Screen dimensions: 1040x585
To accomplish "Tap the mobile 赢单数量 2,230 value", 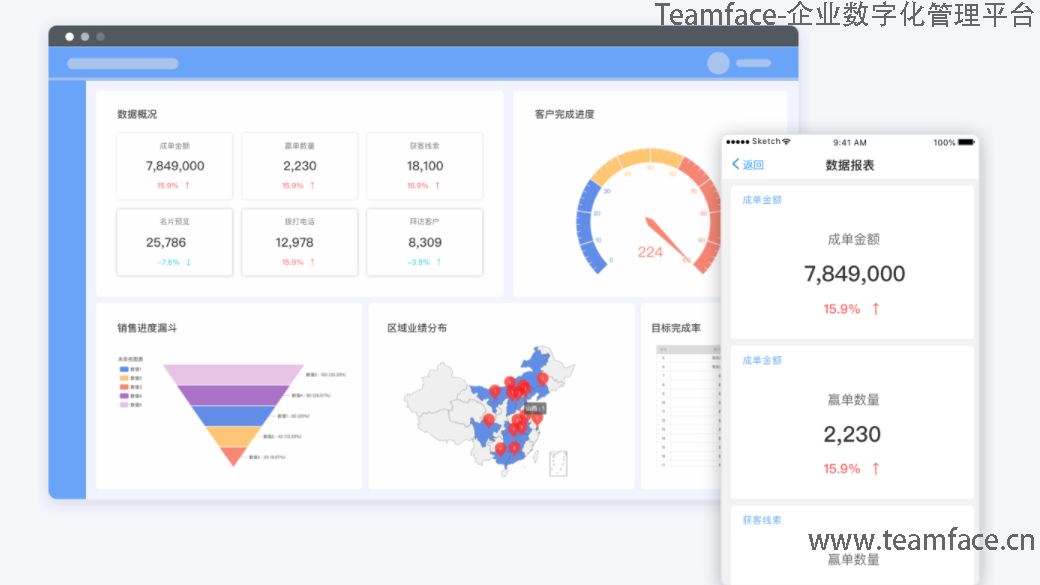I will [x=852, y=434].
